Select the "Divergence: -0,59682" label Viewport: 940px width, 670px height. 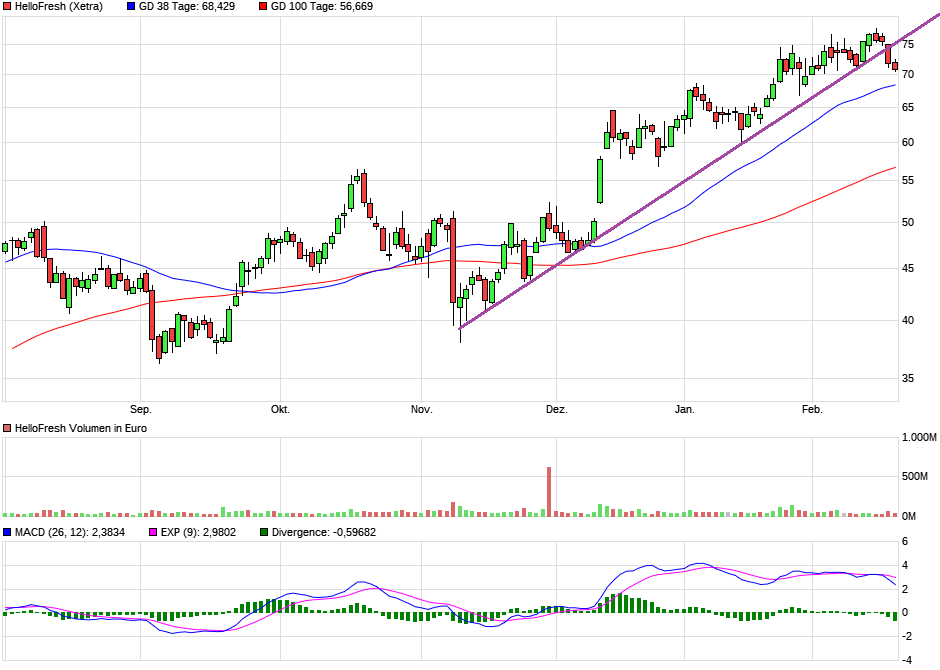click(324, 532)
